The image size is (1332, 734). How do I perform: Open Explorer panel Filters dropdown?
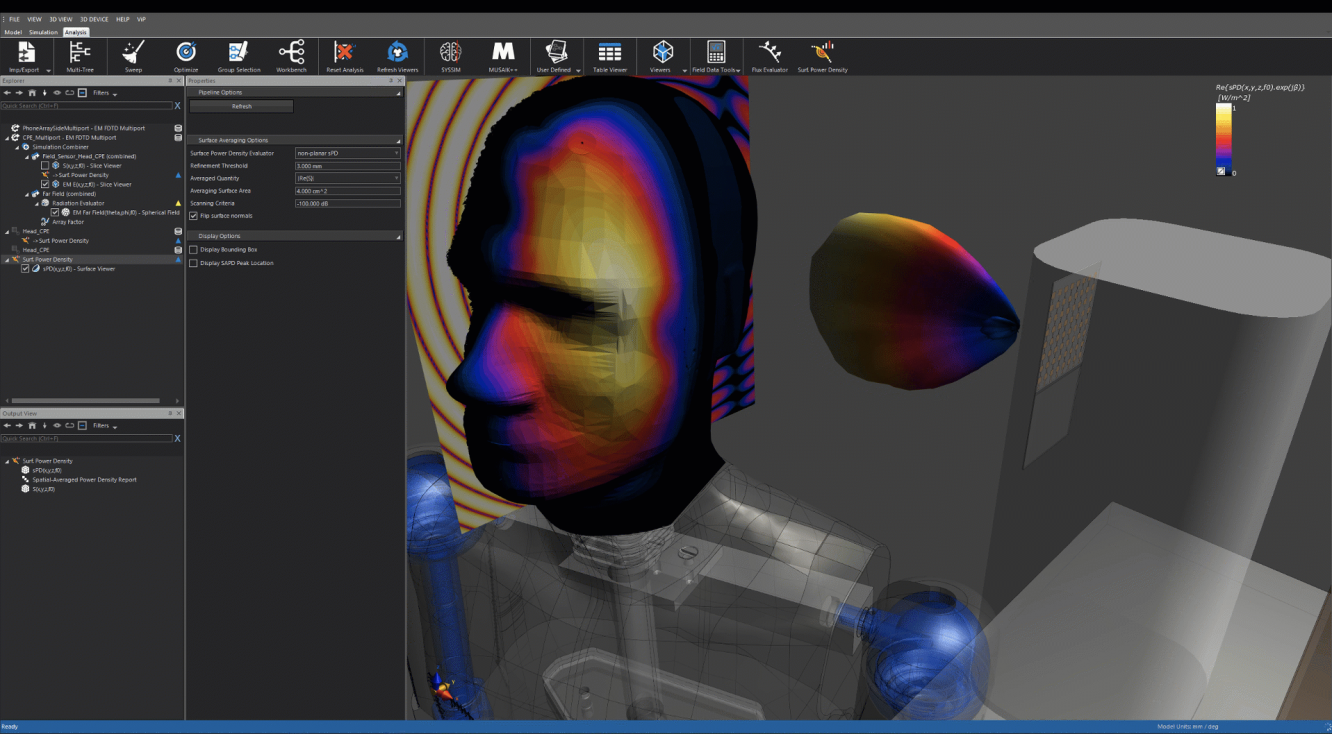pos(104,93)
